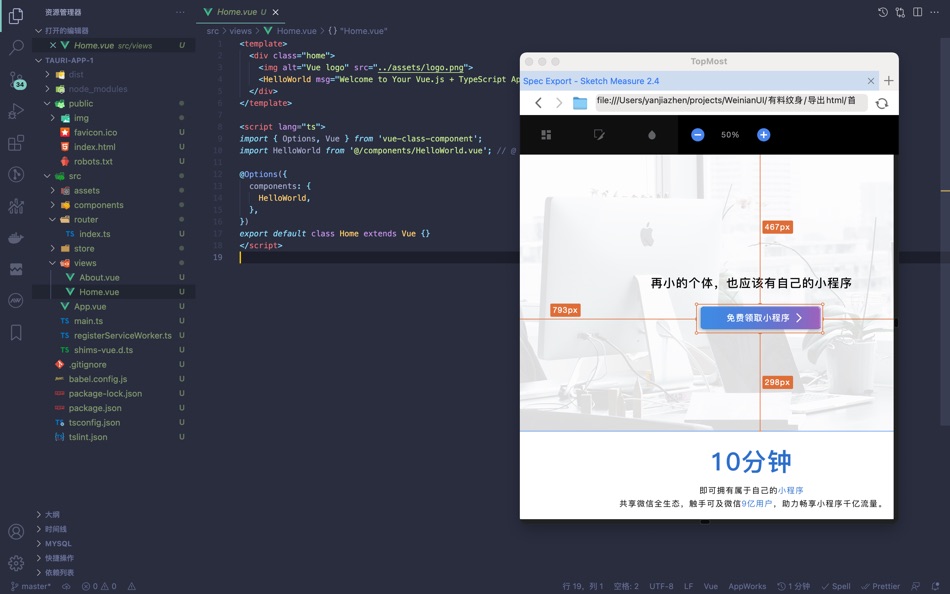Click the refresh icon beside the address bar
The image size is (950, 594).
tap(881, 102)
